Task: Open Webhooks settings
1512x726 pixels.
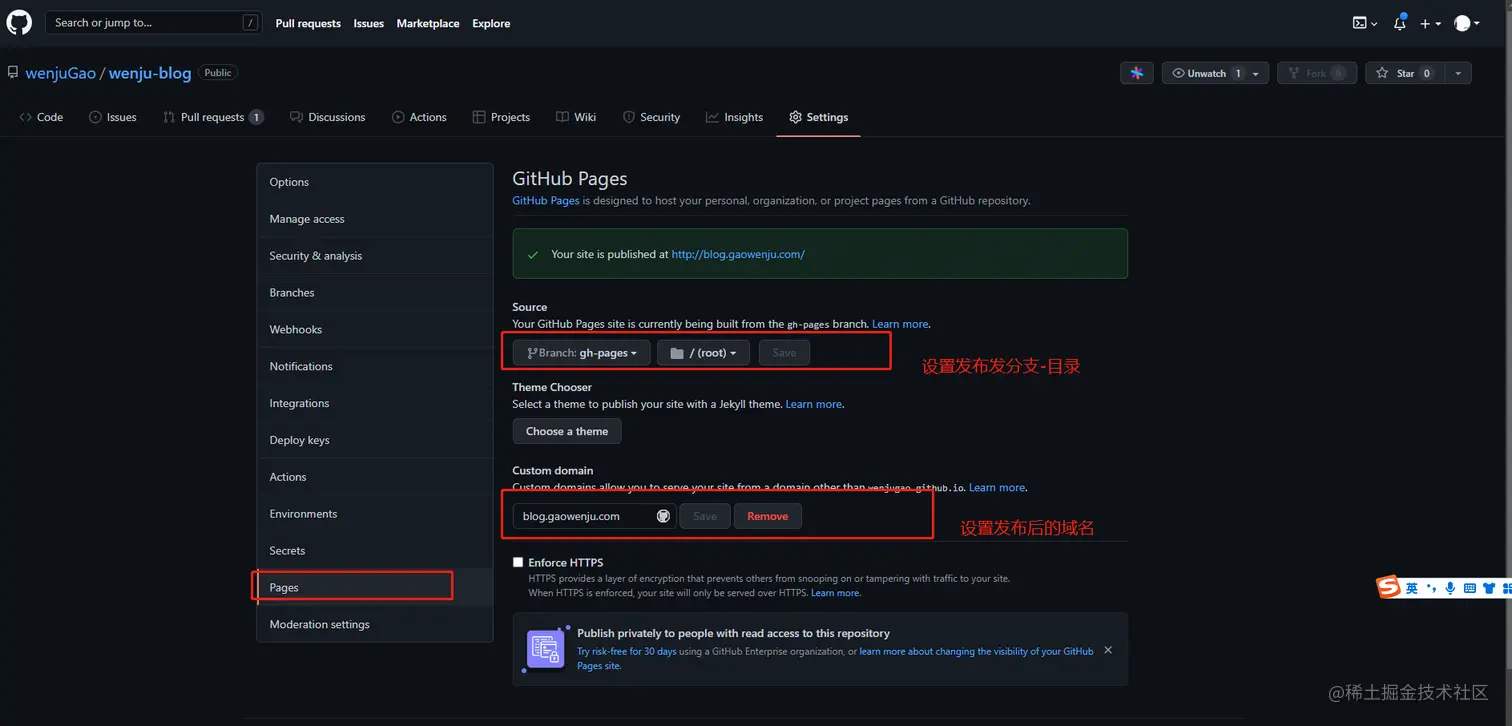Action: 375,330
